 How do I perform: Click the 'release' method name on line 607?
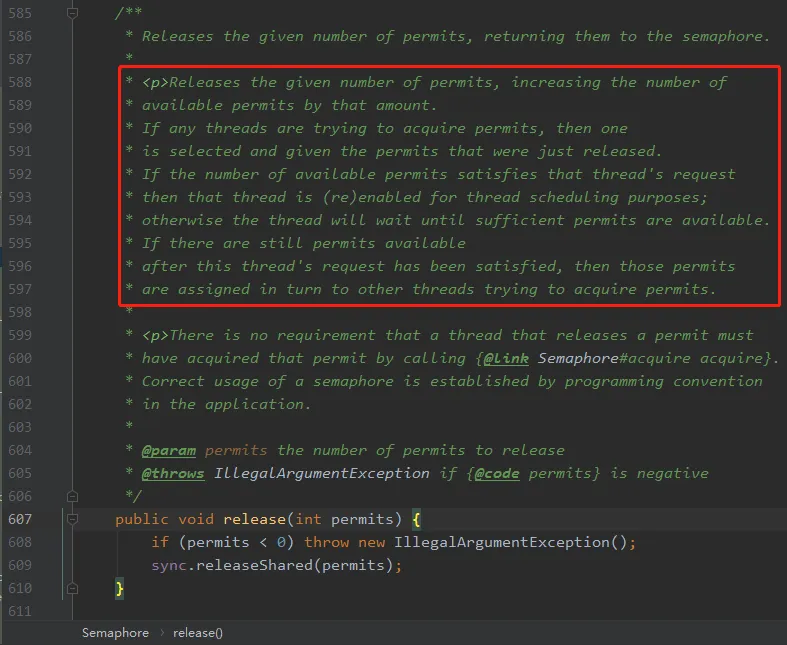[x=254, y=519]
